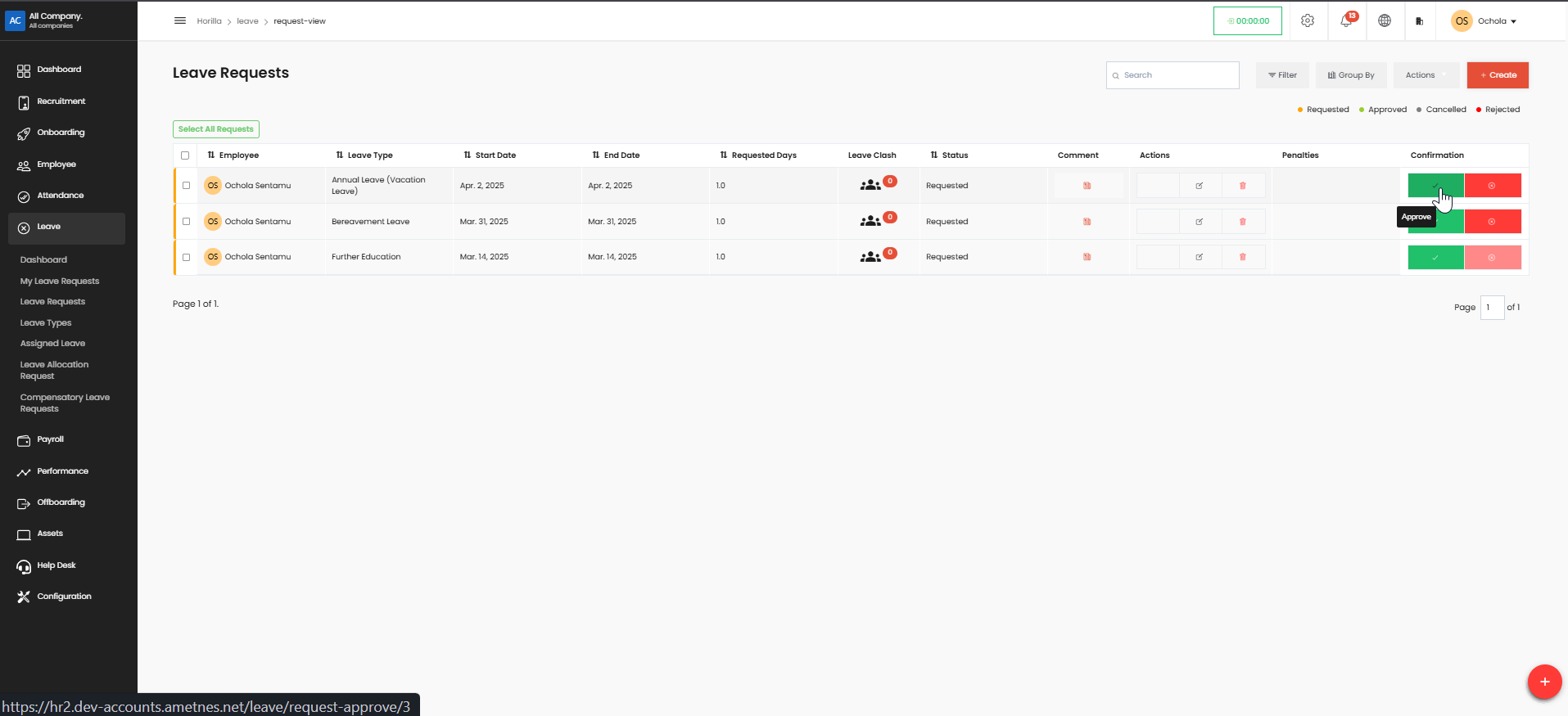
Task: Open comment icon for Further Education row
Action: (1087, 257)
